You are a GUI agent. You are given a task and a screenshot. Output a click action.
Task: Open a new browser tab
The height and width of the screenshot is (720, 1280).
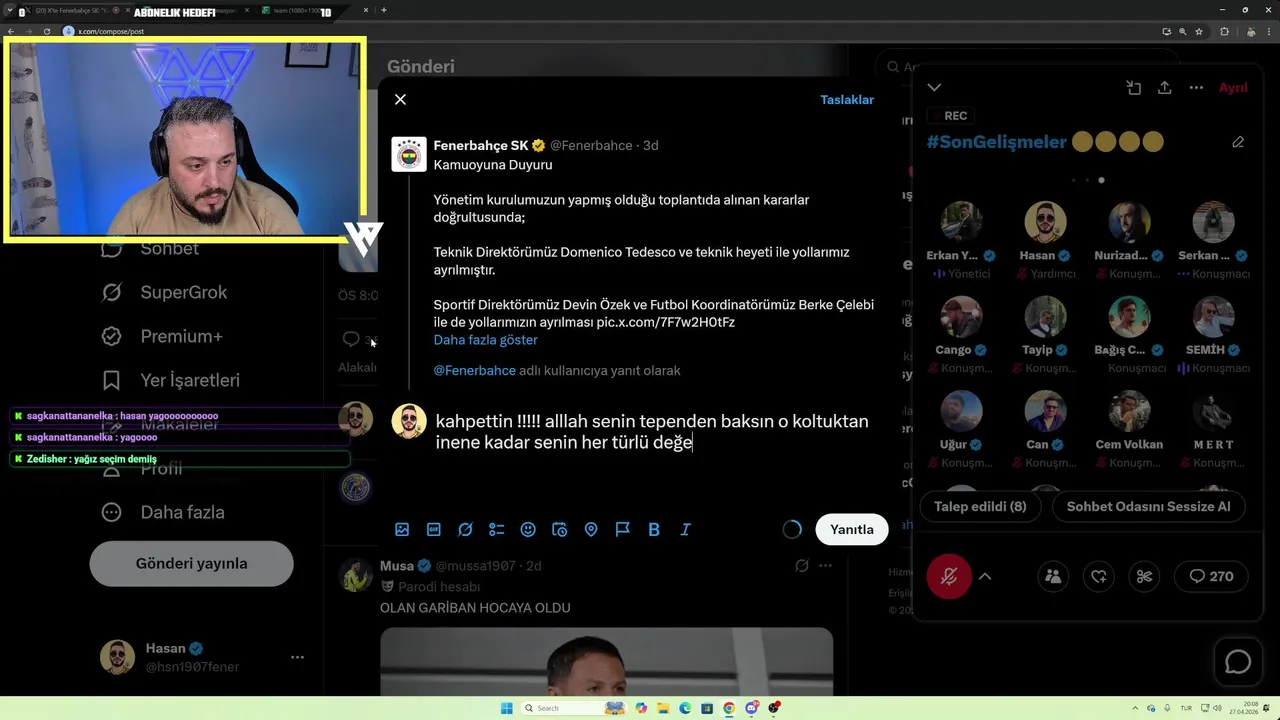(384, 10)
